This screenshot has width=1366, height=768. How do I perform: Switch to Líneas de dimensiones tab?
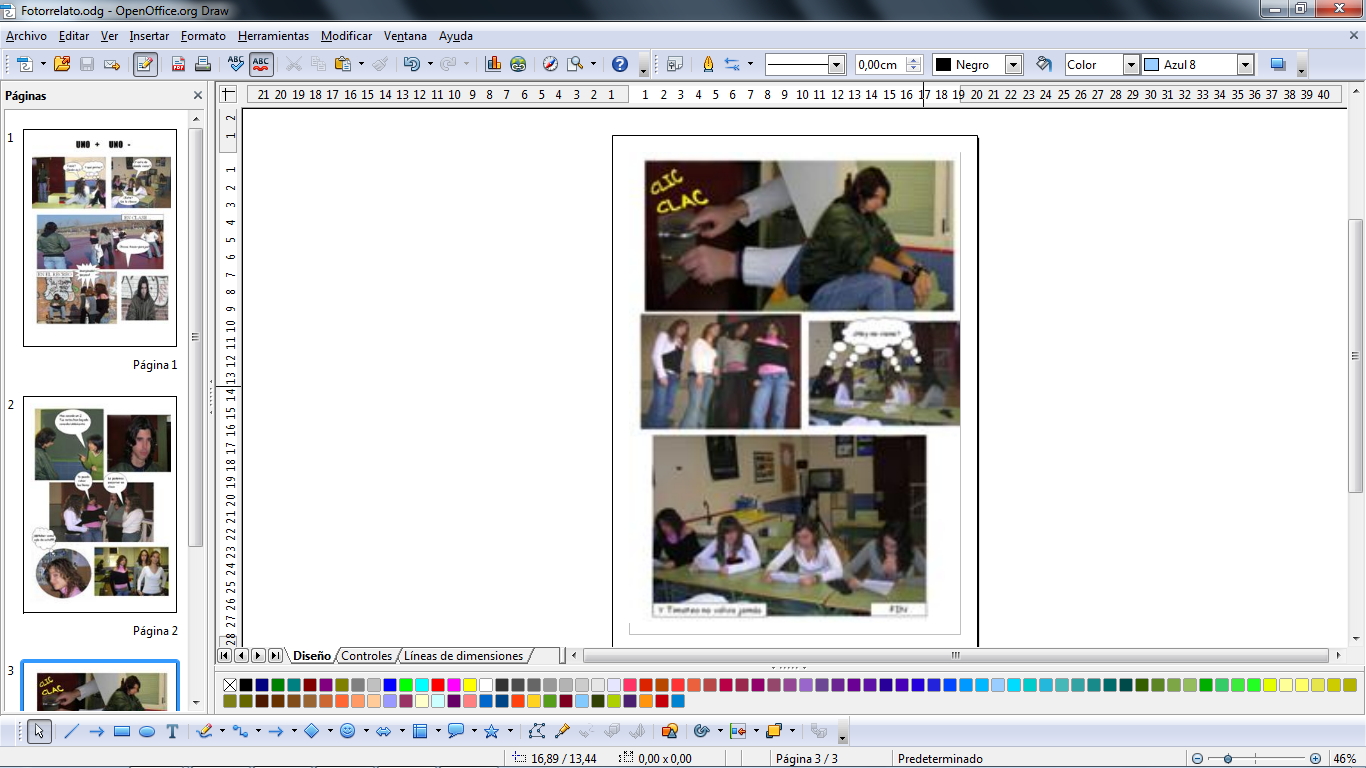tap(463, 656)
